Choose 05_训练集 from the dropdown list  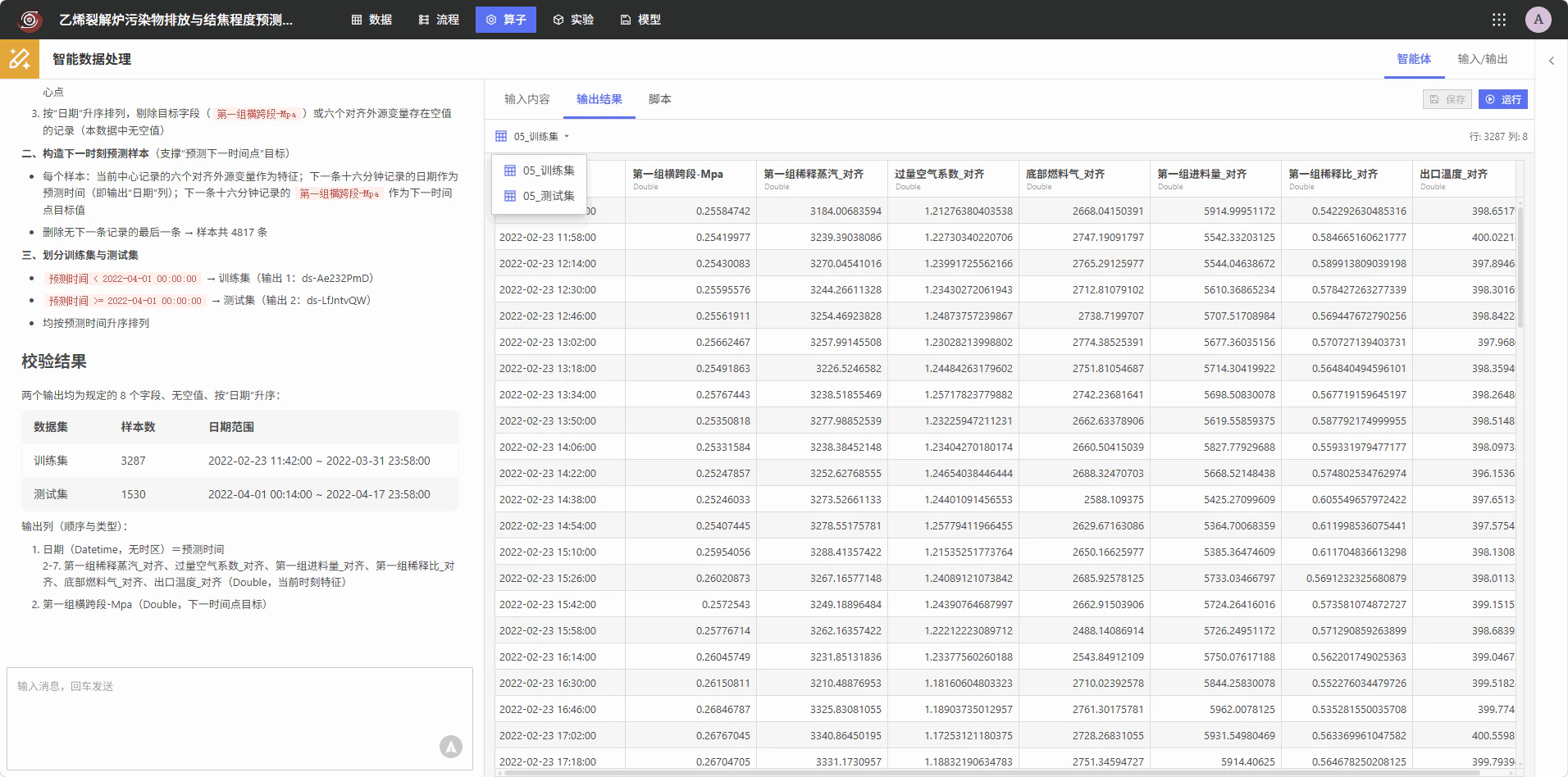click(x=539, y=170)
